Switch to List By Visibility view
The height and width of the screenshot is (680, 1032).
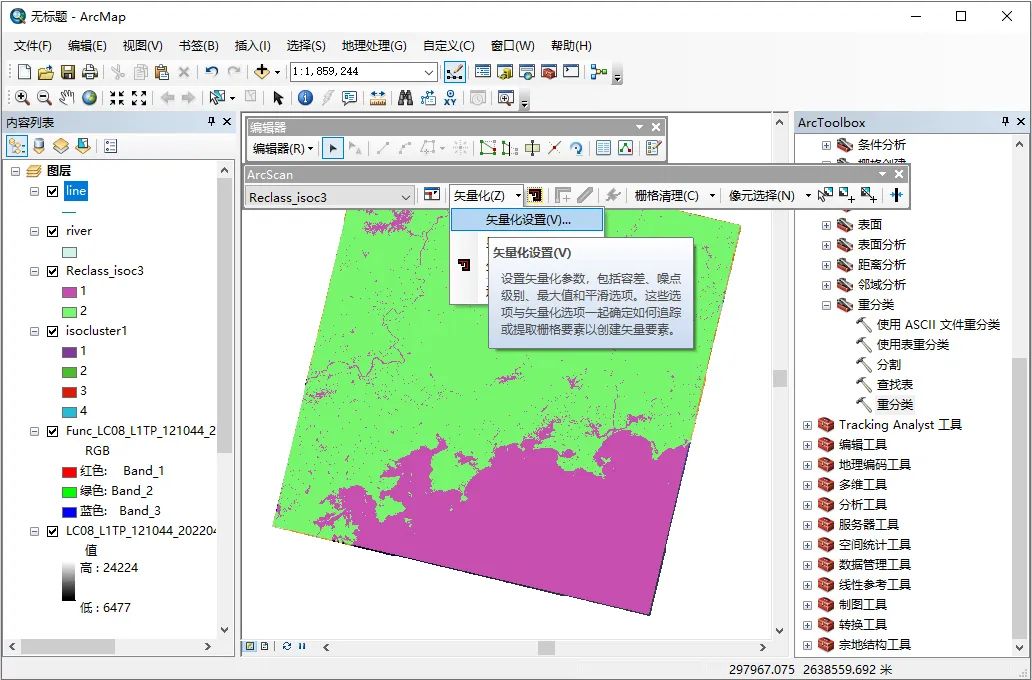pos(61,145)
